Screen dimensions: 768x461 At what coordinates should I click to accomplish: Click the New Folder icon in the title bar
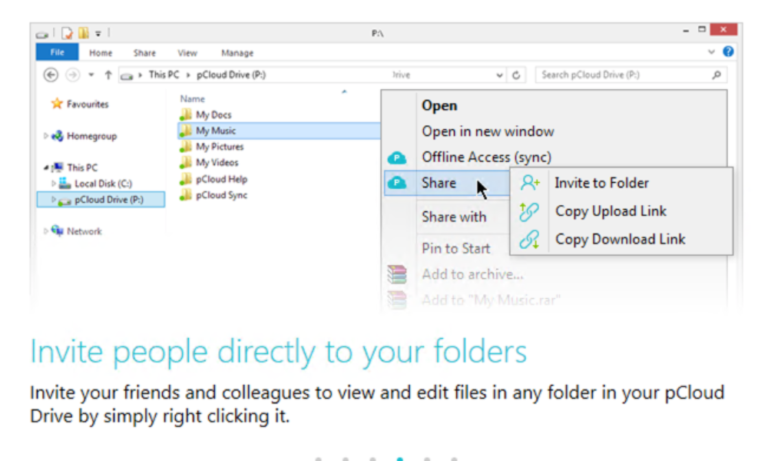[x=84, y=33]
